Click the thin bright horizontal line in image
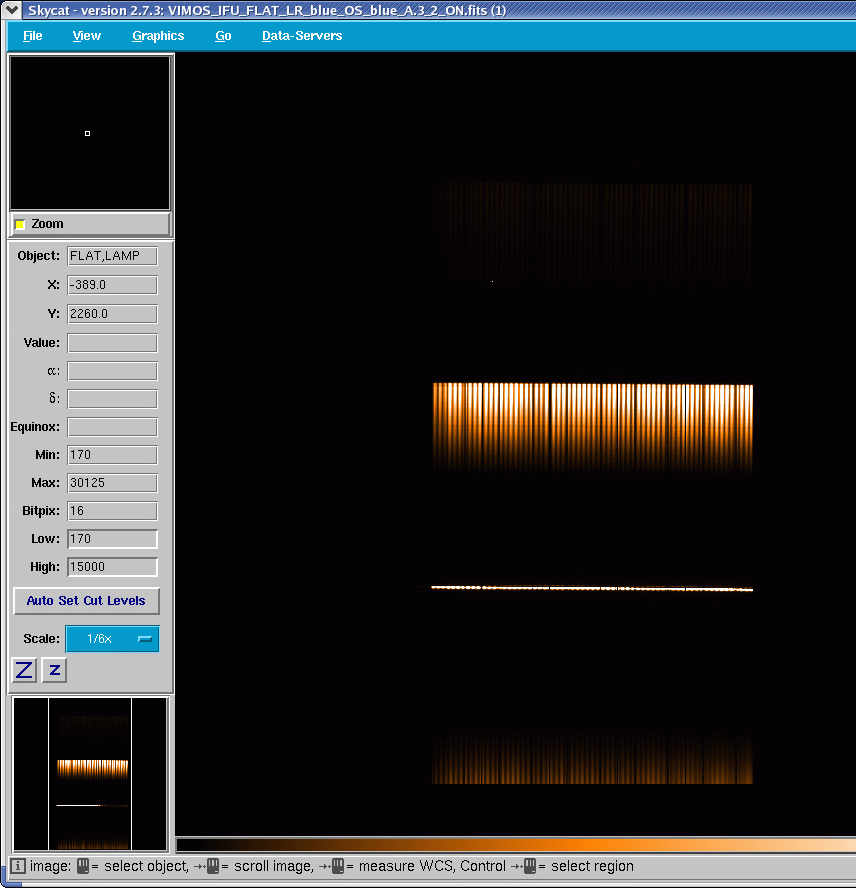This screenshot has height=888, width=856. 592,588
